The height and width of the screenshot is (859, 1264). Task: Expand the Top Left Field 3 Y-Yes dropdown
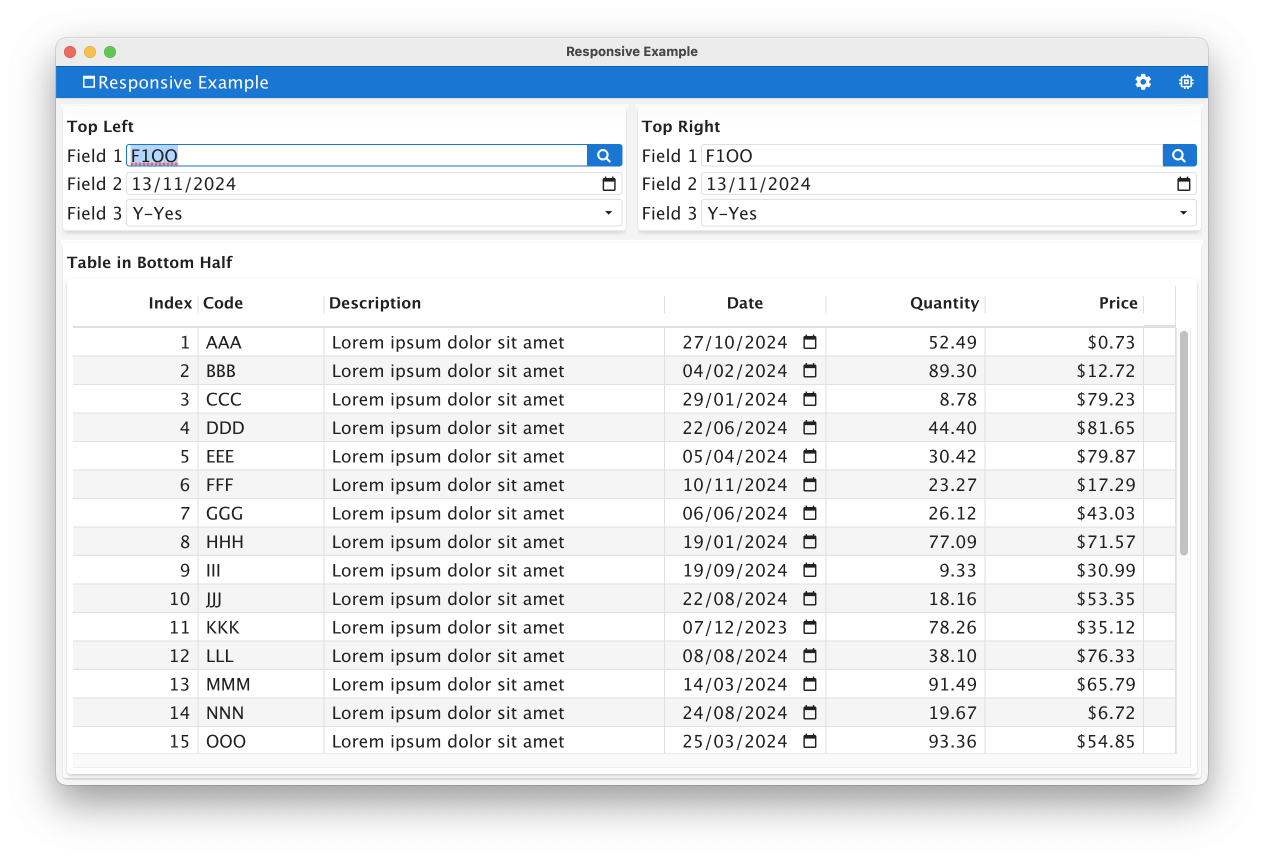coord(608,213)
